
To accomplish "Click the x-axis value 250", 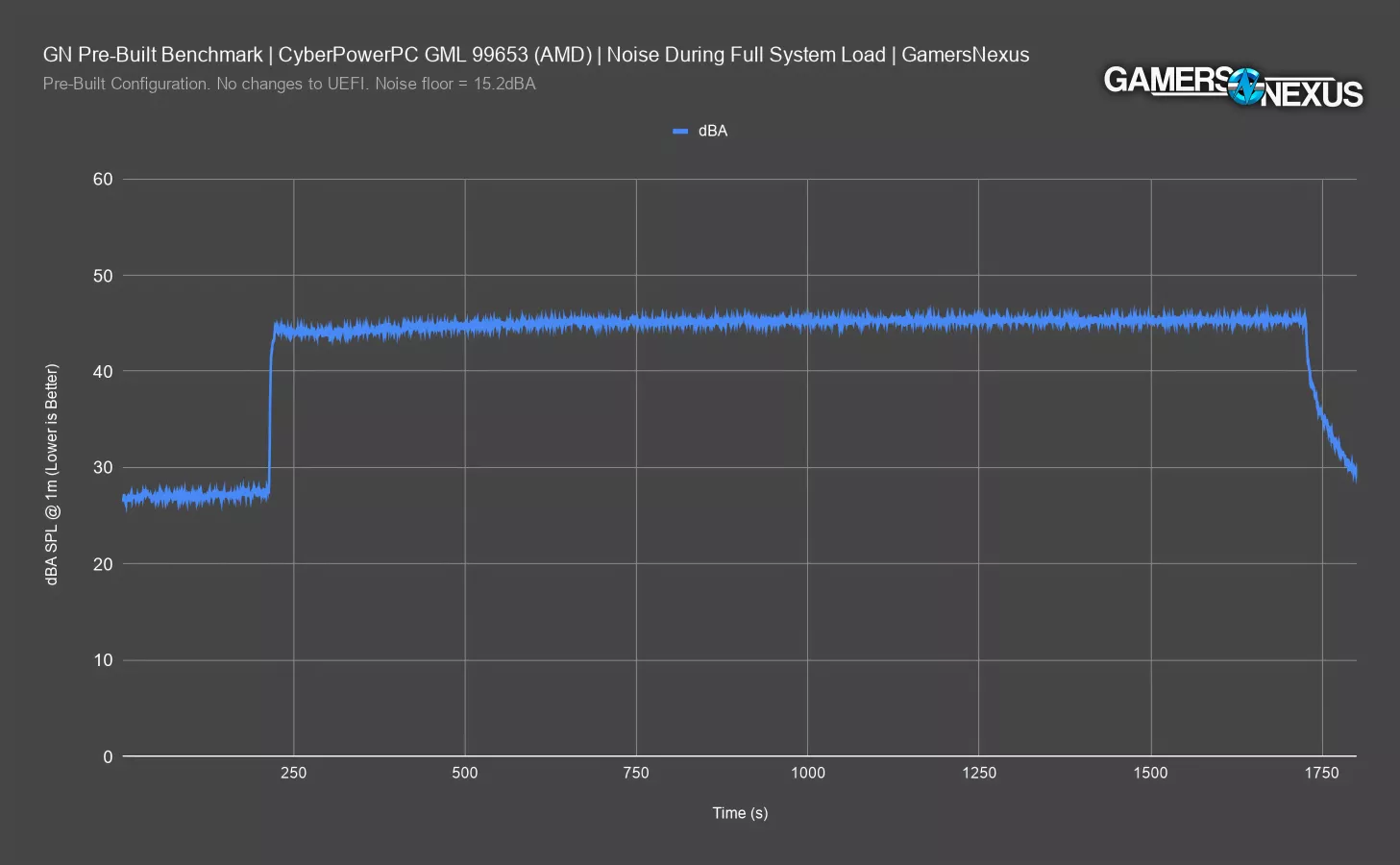I will pyautogui.click(x=294, y=773).
